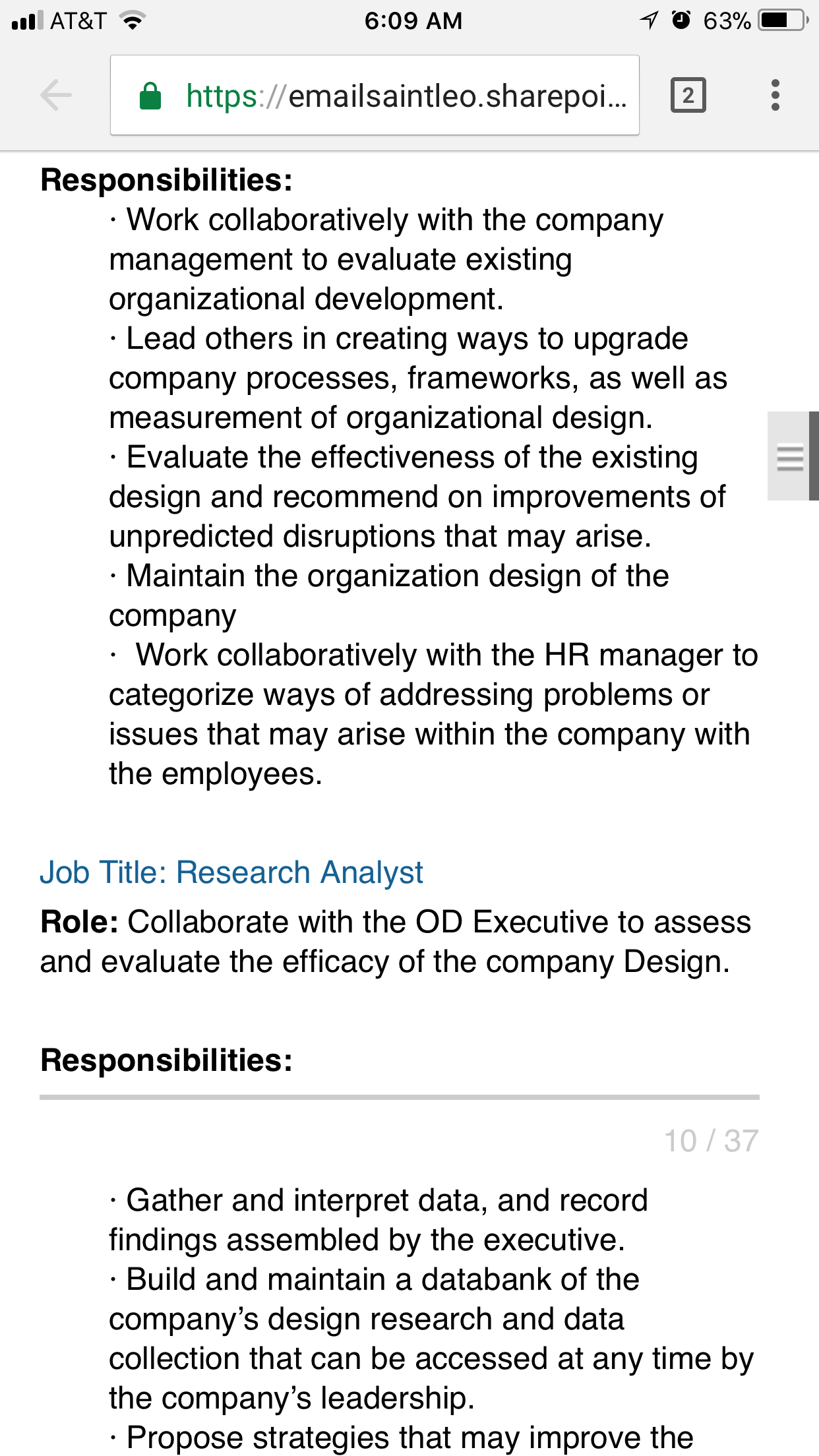This screenshot has height=1456, width=819.
Task: Tap the browser back arrow
Action: pos(55,96)
